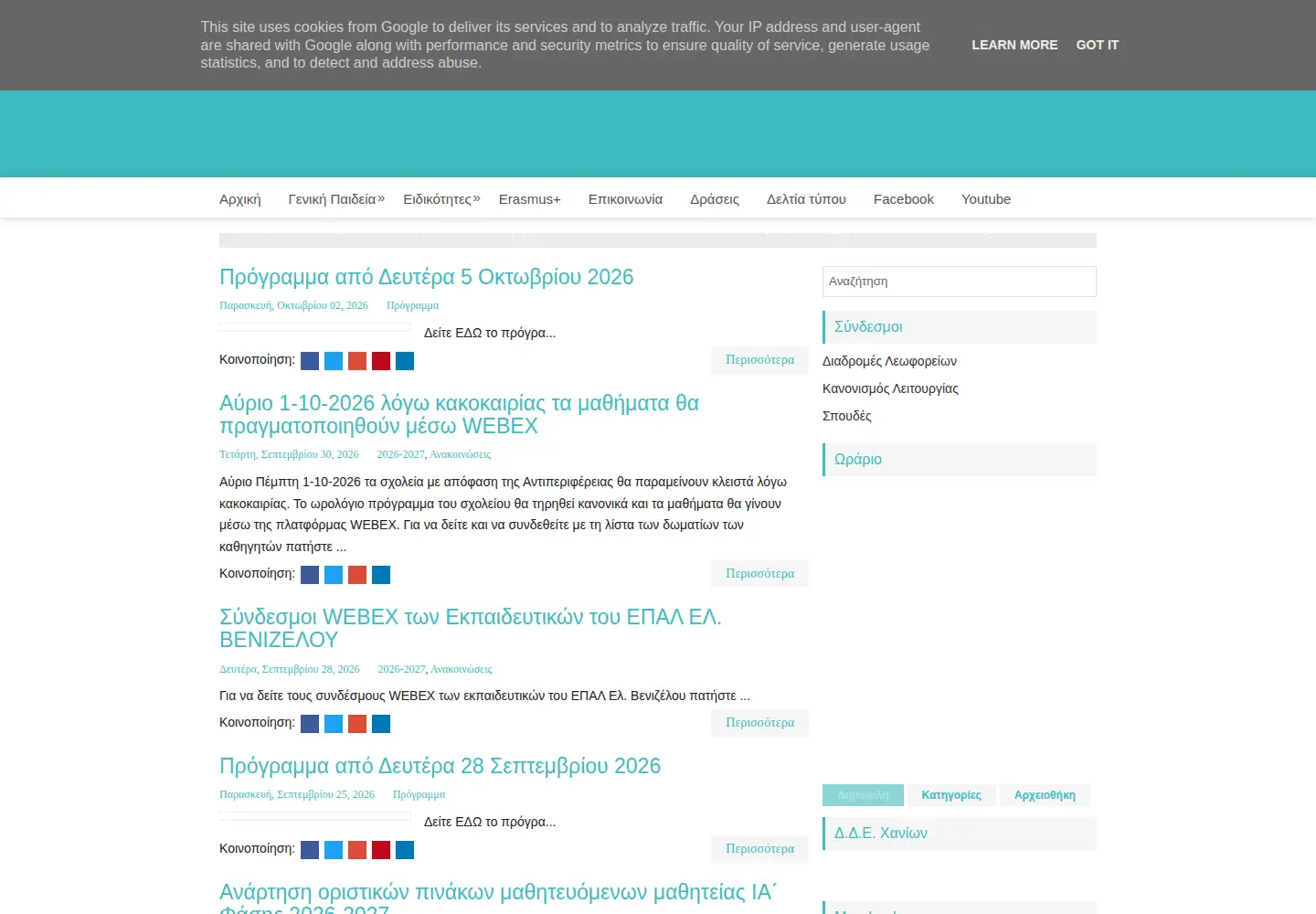
Task: Visit the Facebook menu link
Action: point(904,199)
